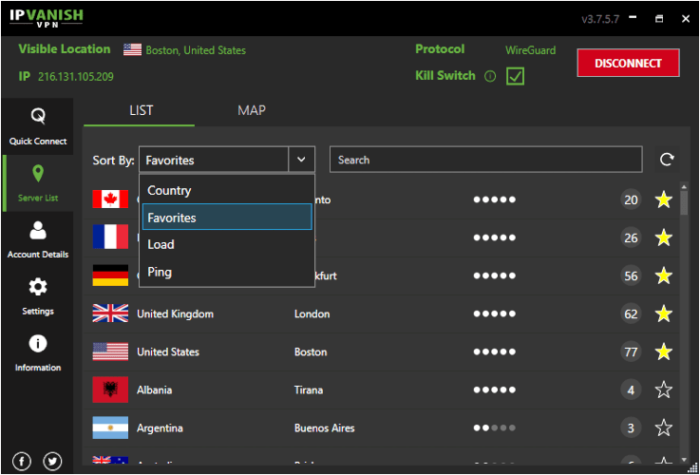Screen dimensions: 700x475
Task: Click the server count 77 badge
Action: pyautogui.click(x=631, y=352)
